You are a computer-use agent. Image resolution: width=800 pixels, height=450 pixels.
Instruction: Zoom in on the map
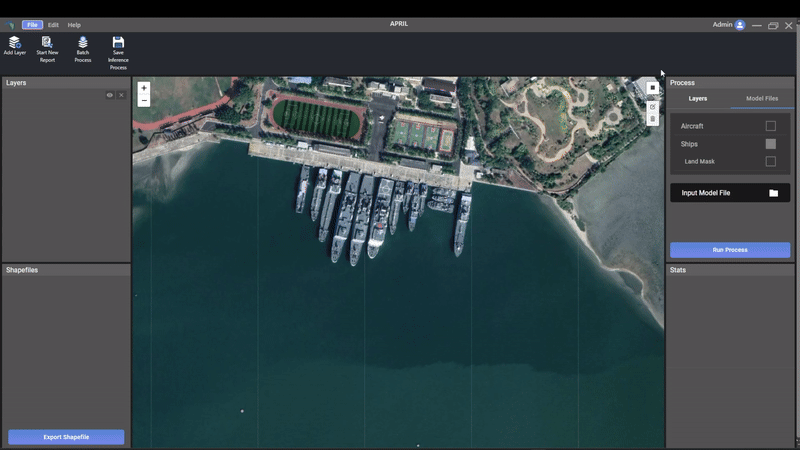144,88
